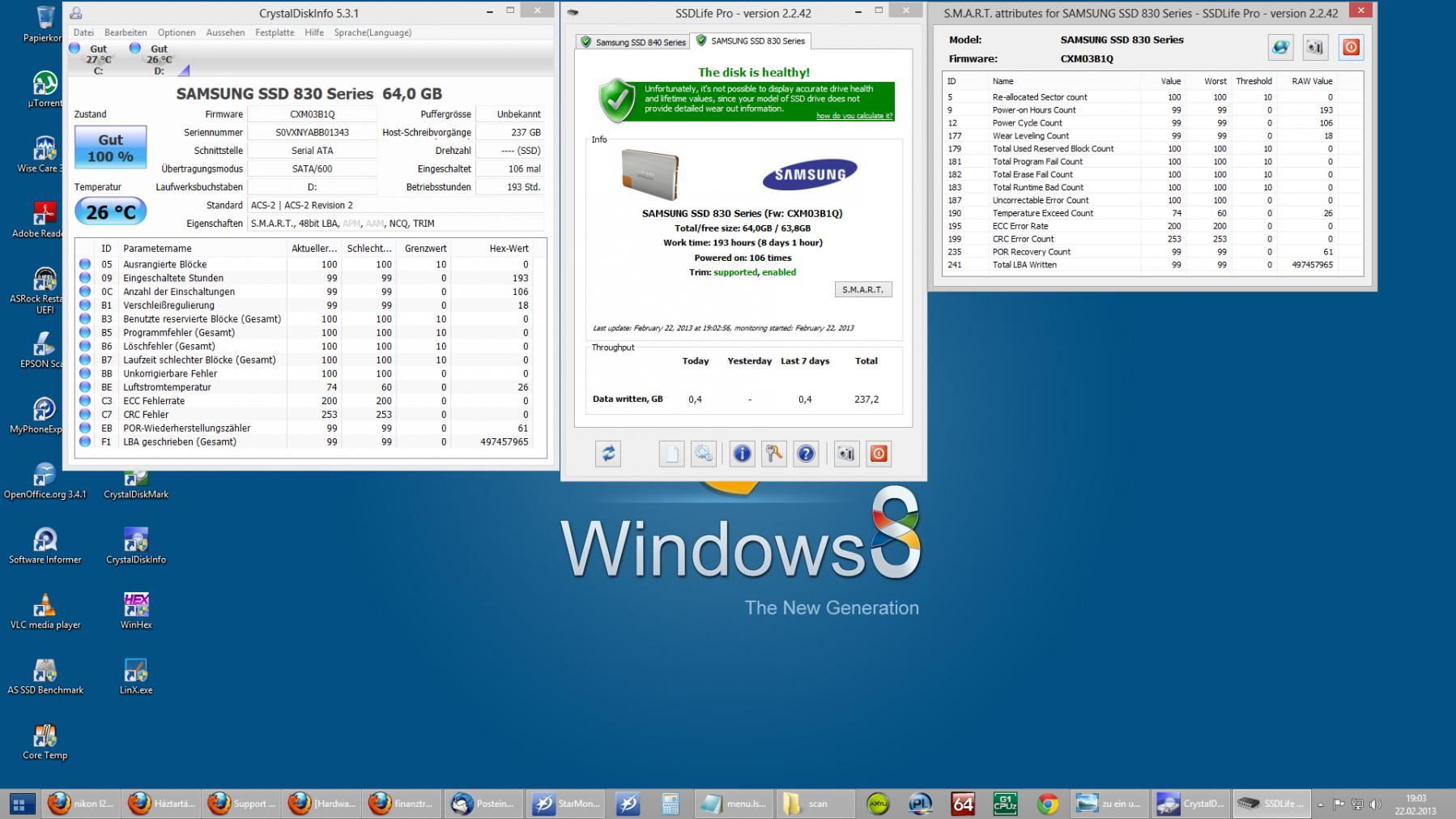
Task: Open the Datei menu in CrystalDiskInfo
Action: [83, 32]
